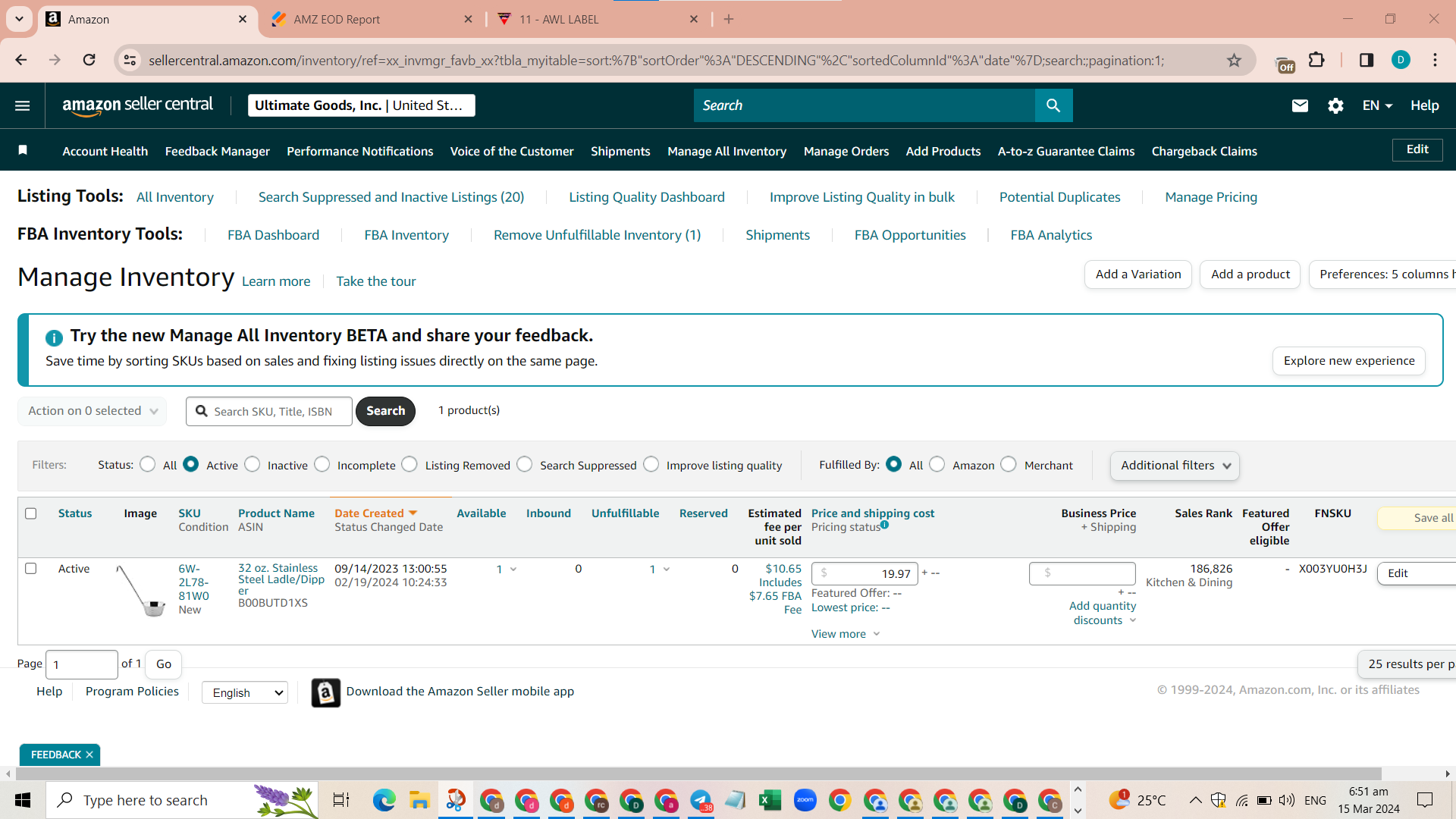Viewport: 1456px width, 819px height.
Task: Click the magnifier search button in header
Action: coord(1053,105)
